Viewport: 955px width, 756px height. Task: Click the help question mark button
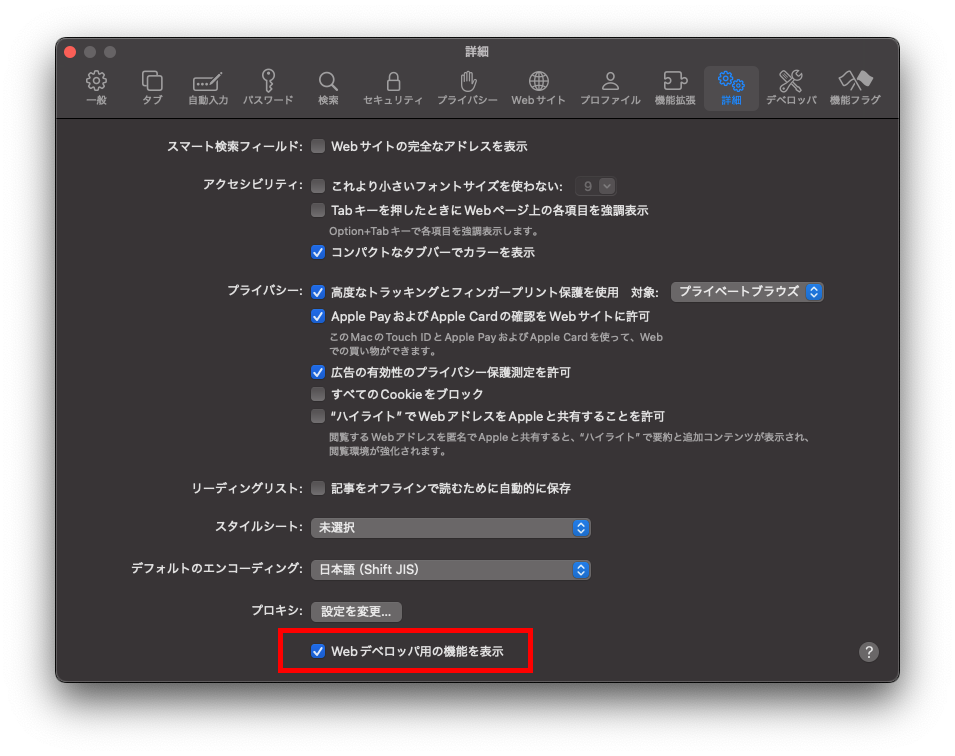pos(869,652)
